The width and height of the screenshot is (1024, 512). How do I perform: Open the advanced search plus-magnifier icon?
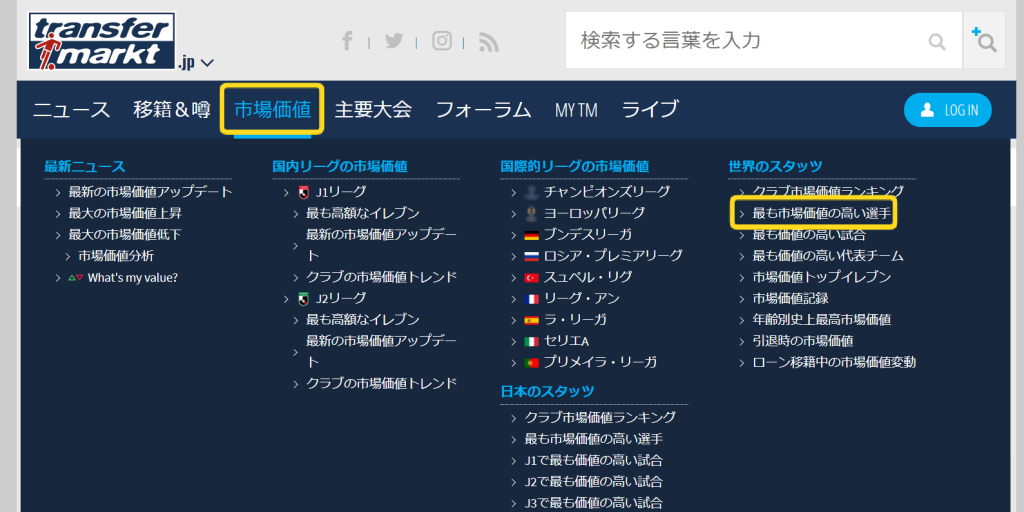pos(984,40)
